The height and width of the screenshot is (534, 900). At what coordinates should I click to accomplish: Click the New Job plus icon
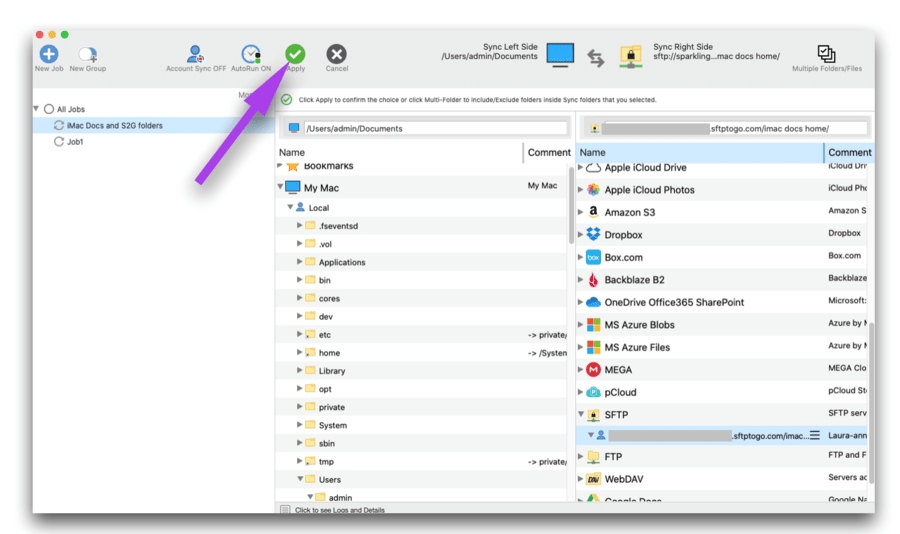click(x=49, y=54)
